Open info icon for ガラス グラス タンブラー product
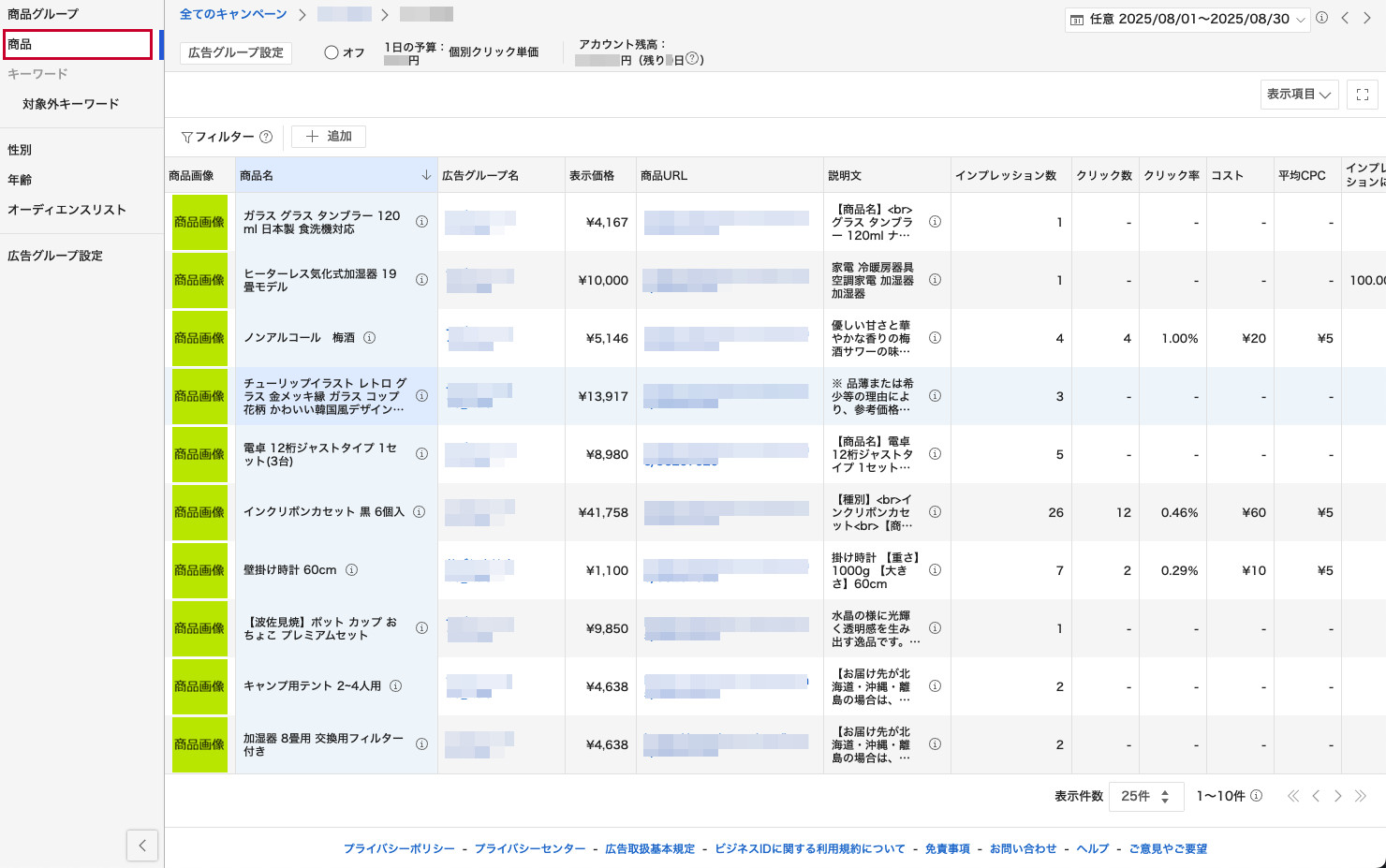This screenshot has width=1386, height=868. (421, 222)
